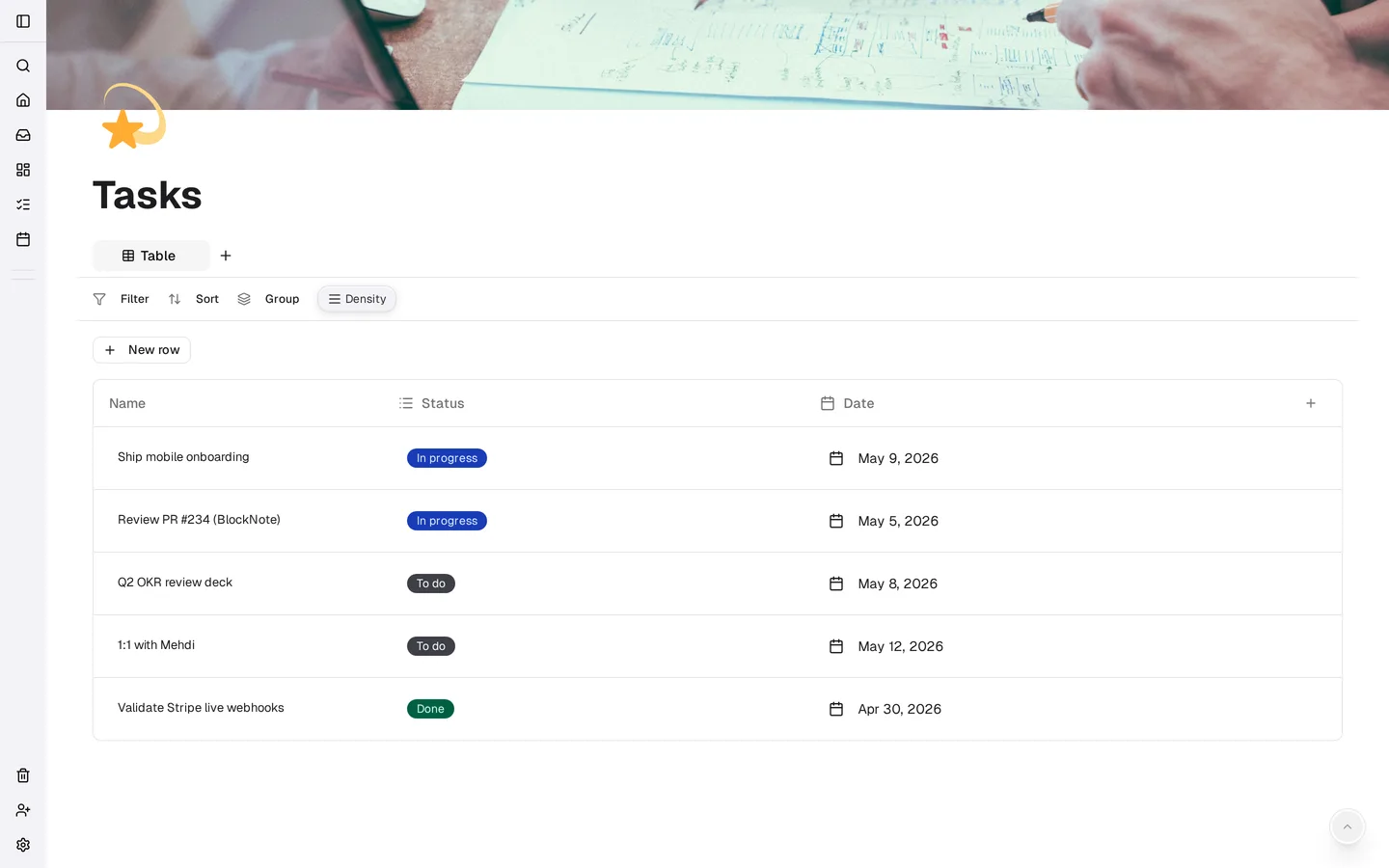
Task: Open the Sort options
Action: click(193, 299)
